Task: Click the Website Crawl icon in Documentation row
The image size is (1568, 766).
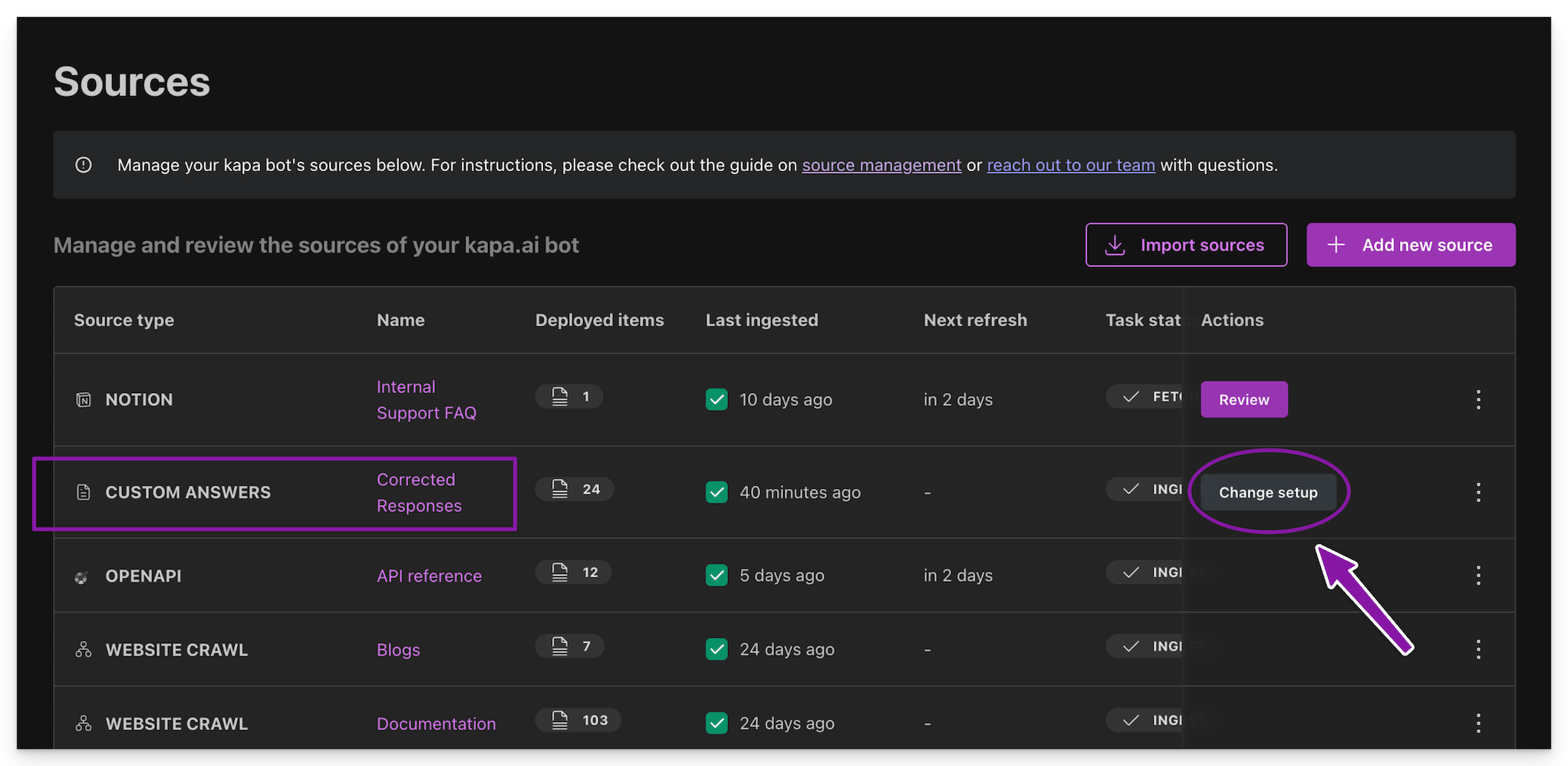Action: pos(84,723)
